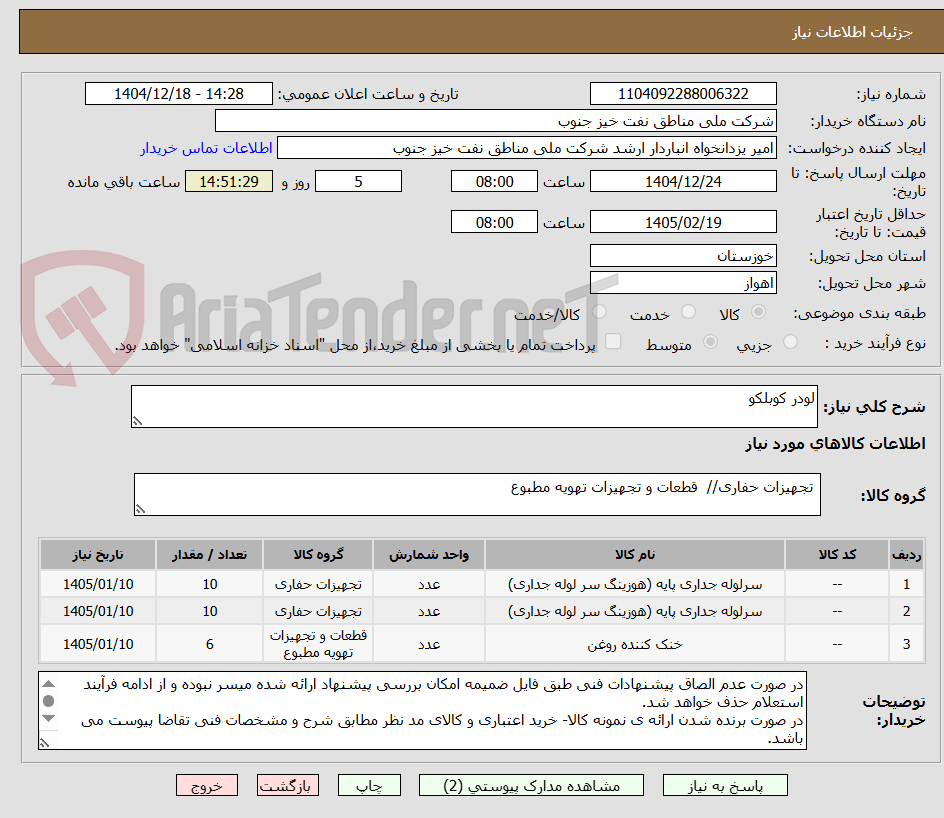The image size is (944, 818).
Task: Select the متوسط purchase type radio
Action: tap(710, 342)
